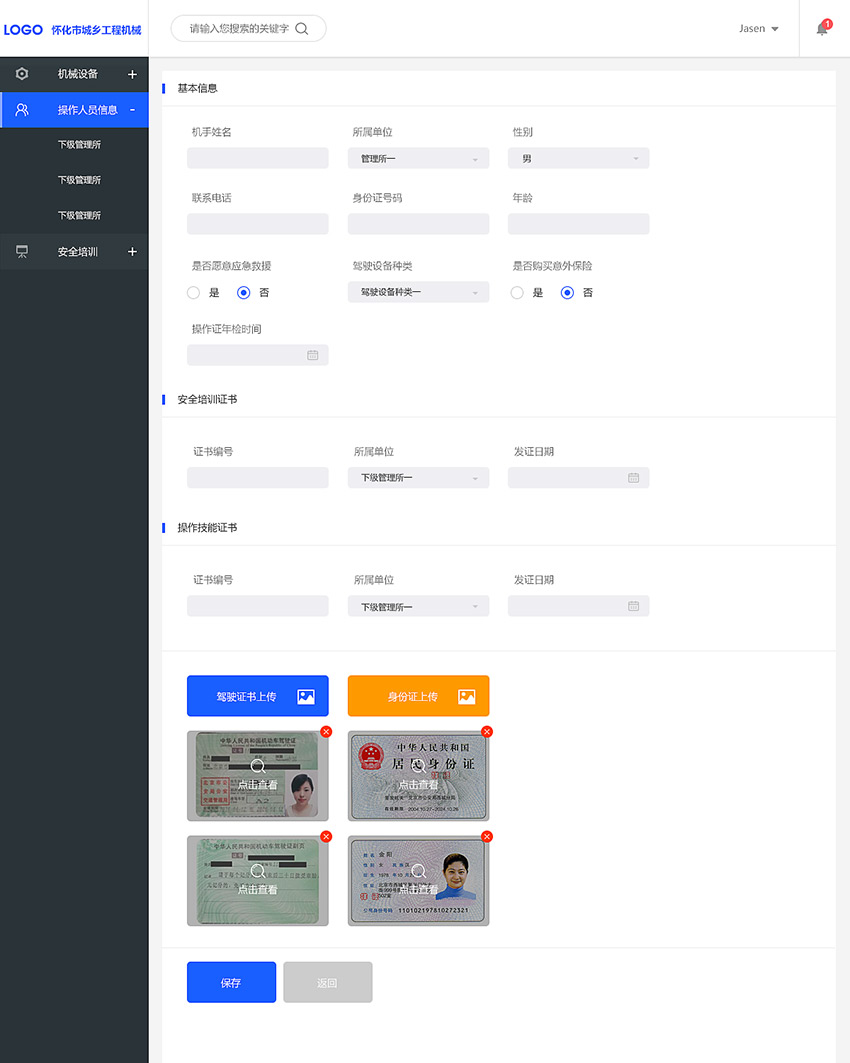Open calendar icon in 安全培训证书 发证日期
The width and height of the screenshot is (850, 1063).
633,478
